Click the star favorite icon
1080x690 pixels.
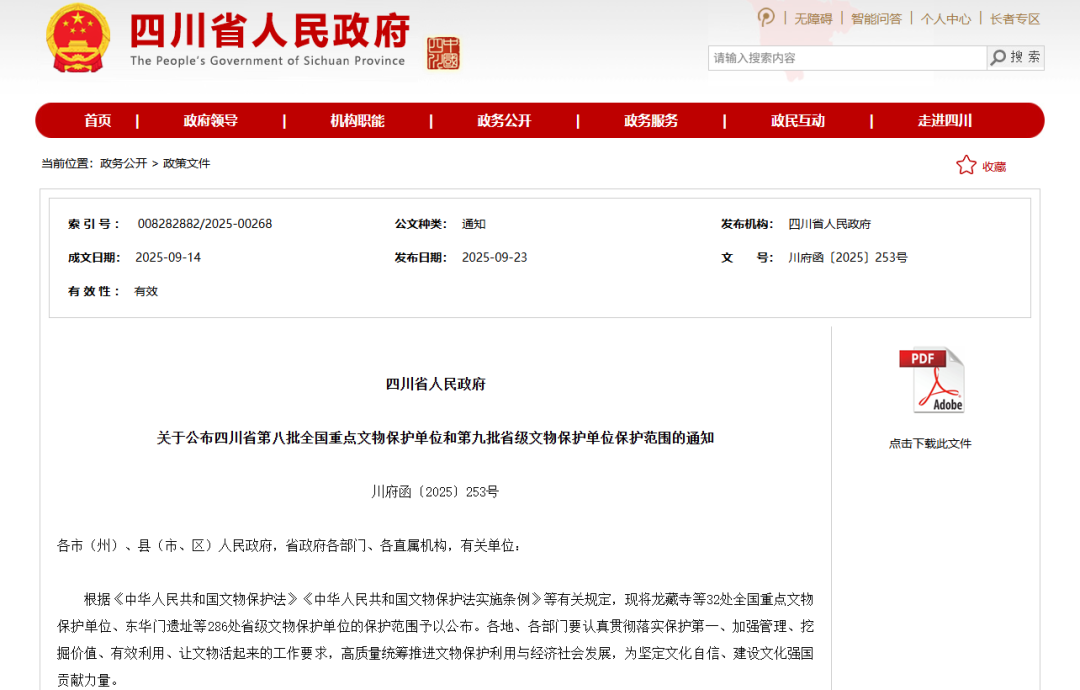click(965, 165)
